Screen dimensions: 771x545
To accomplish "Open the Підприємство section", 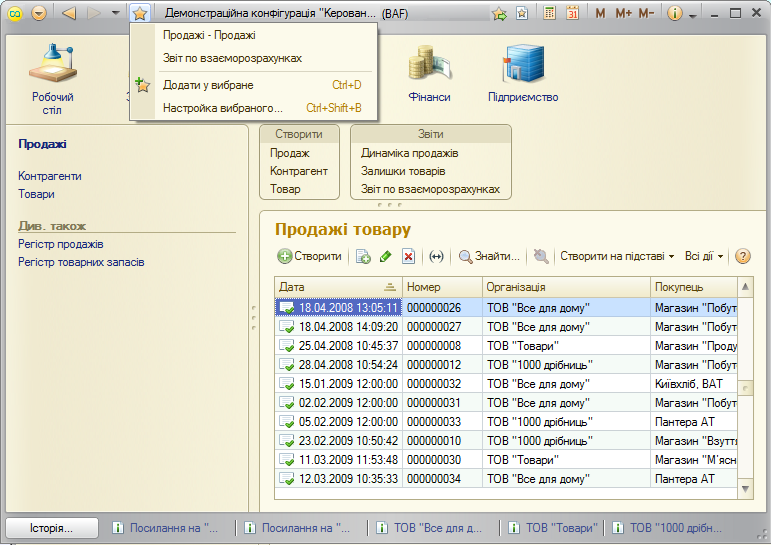I will 523,74.
